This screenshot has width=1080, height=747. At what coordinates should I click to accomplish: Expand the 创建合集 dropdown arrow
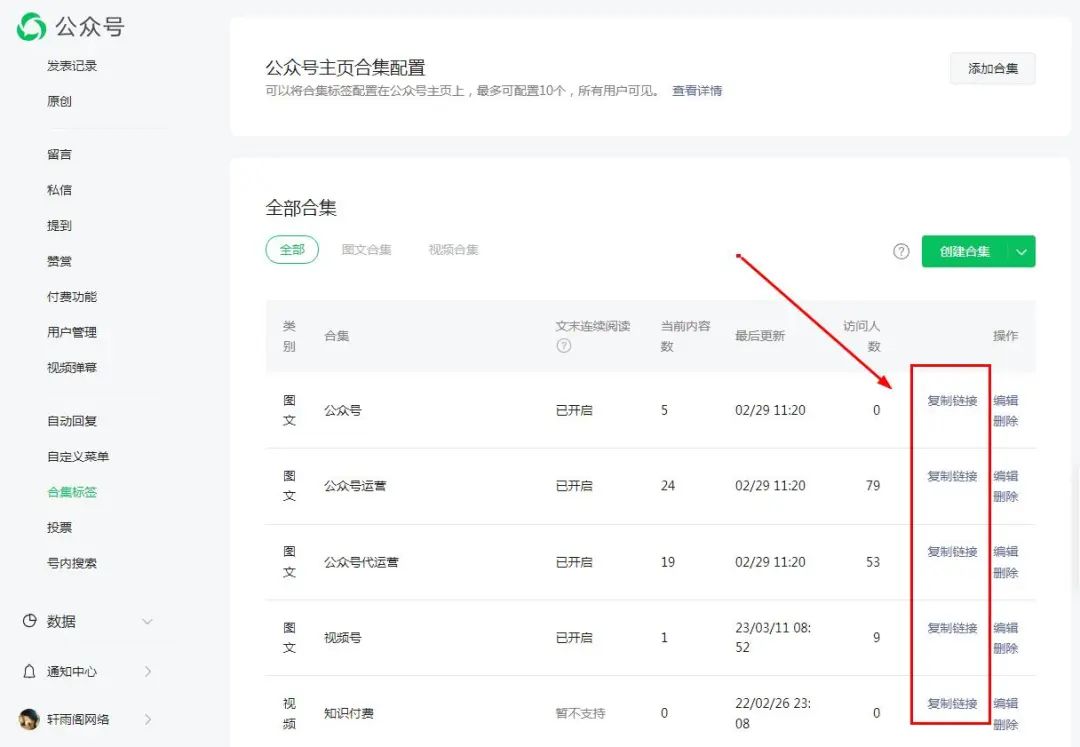[x=1022, y=251]
